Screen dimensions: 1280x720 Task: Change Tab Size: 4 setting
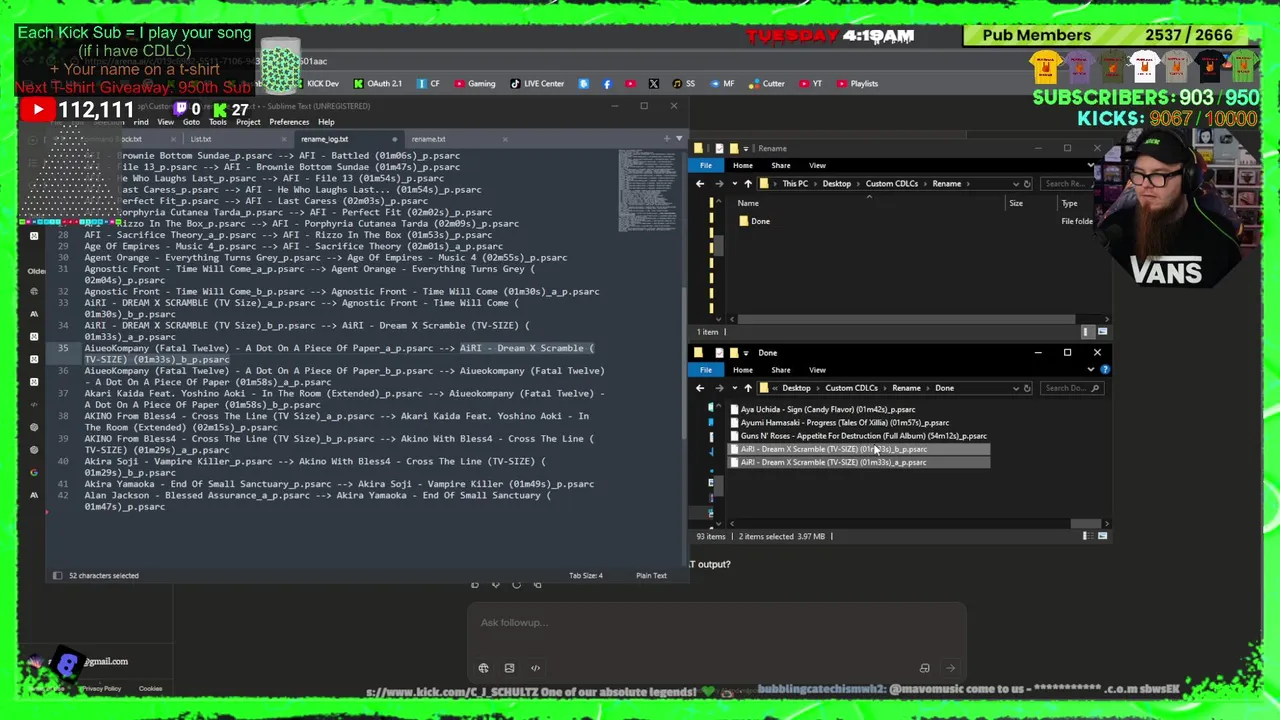coord(586,576)
